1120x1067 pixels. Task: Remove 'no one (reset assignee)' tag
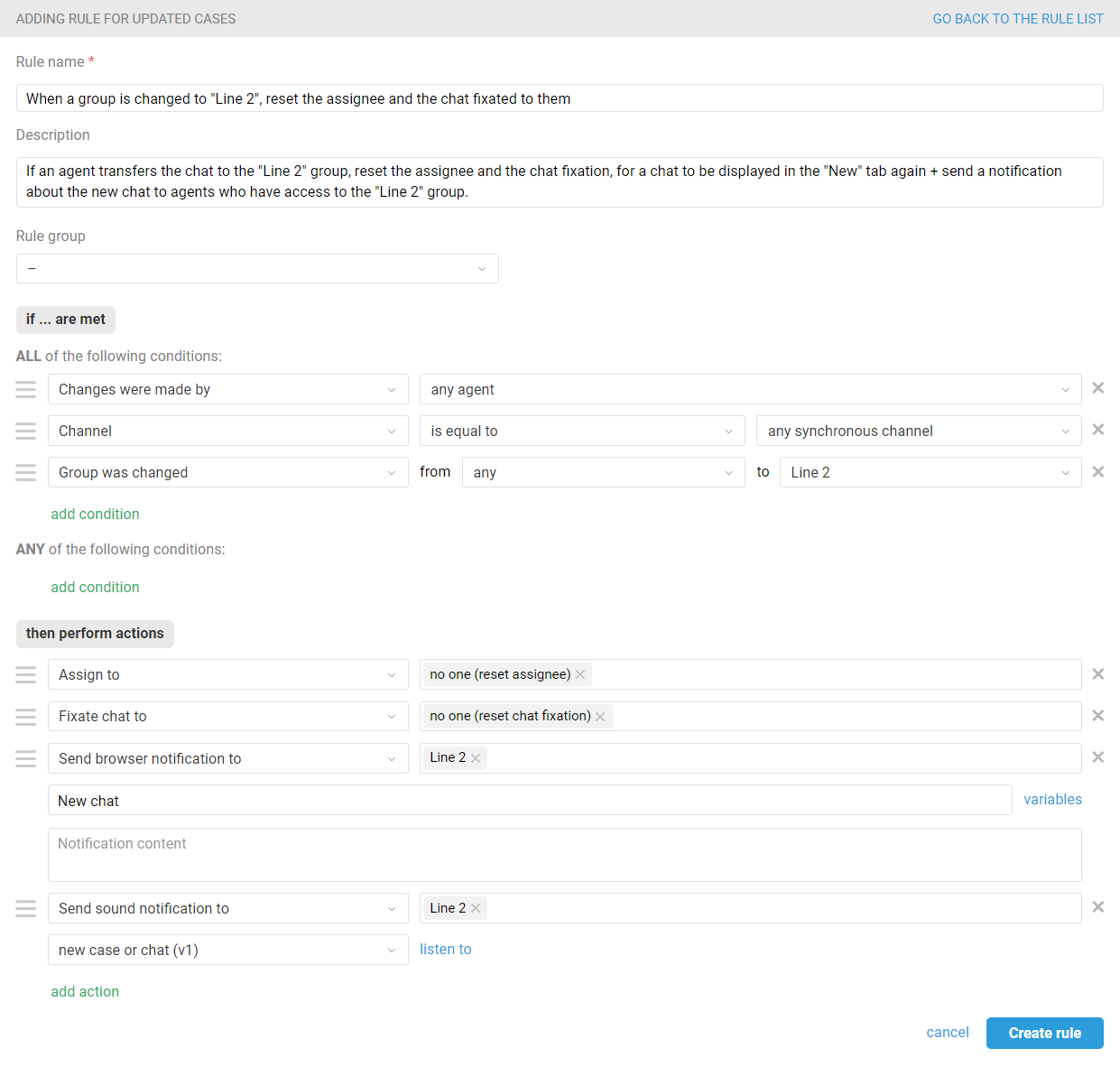tap(580, 674)
